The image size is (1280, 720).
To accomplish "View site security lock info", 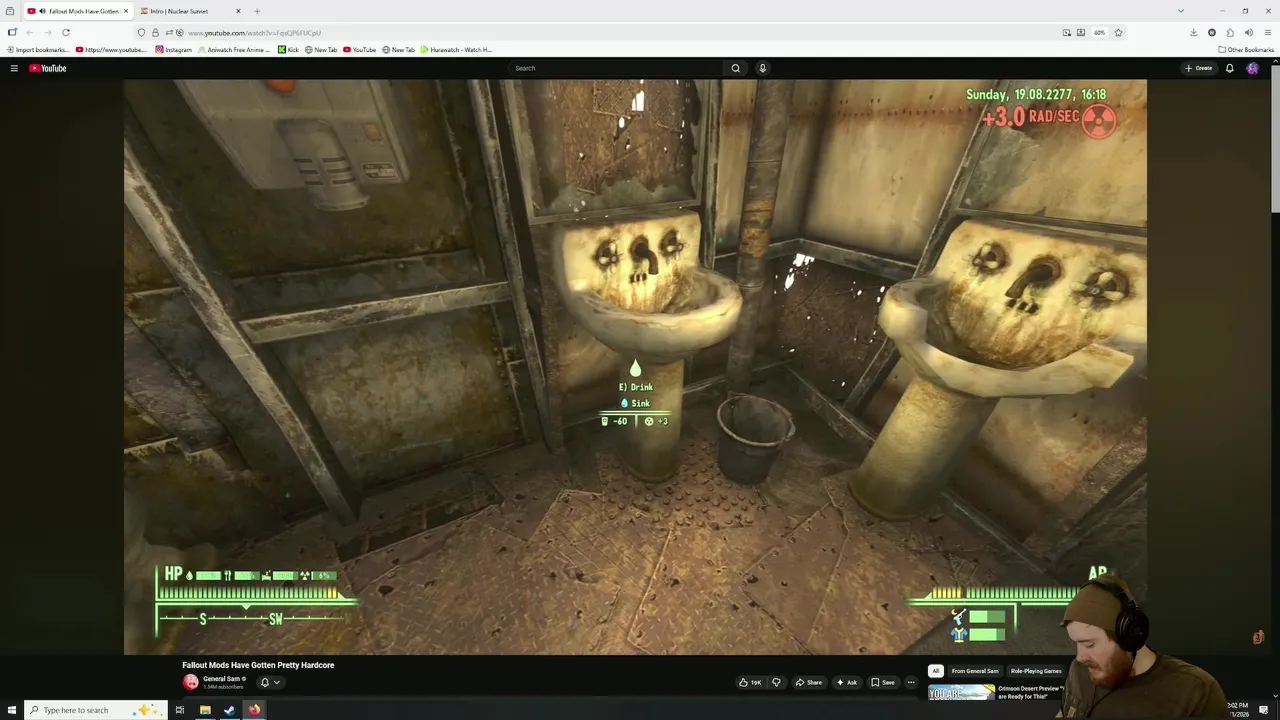I will tap(155, 32).
